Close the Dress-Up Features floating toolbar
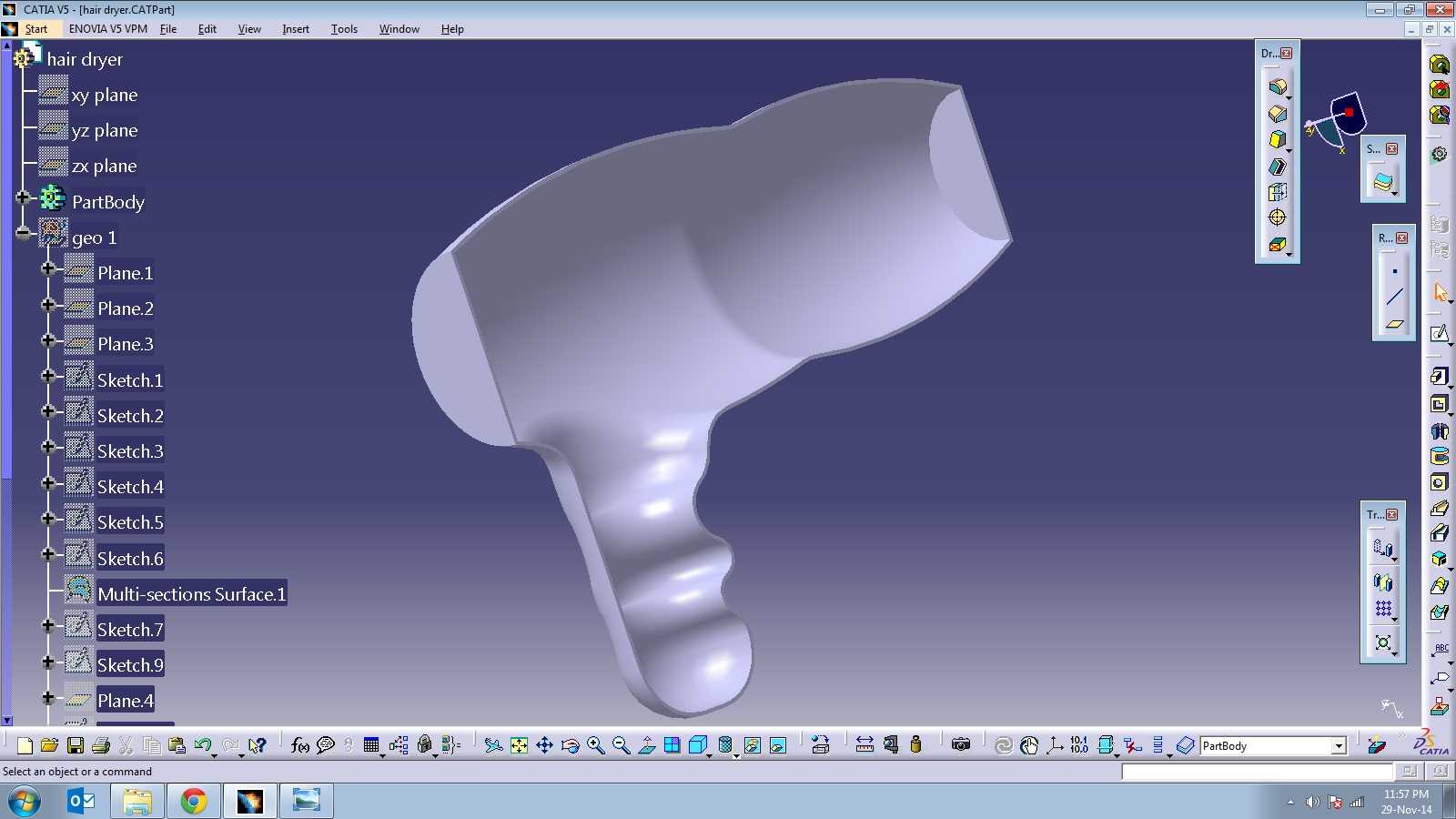Image resolution: width=1456 pixels, height=819 pixels. click(1287, 53)
